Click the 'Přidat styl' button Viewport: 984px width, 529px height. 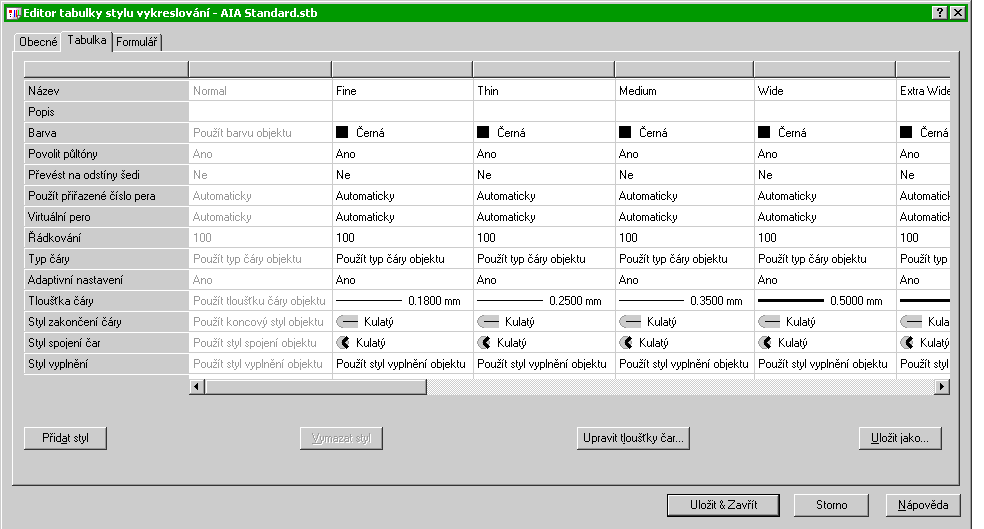click(x=64, y=438)
